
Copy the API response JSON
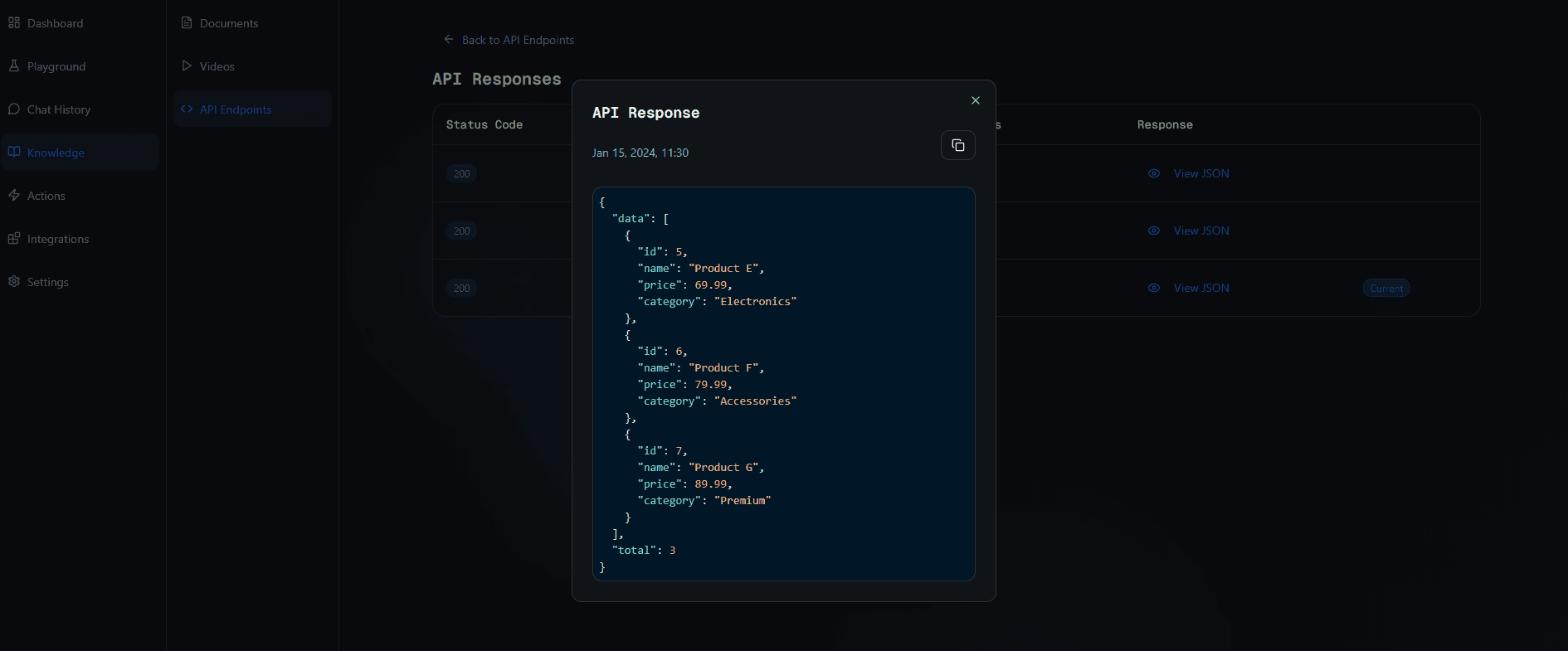[957, 145]
